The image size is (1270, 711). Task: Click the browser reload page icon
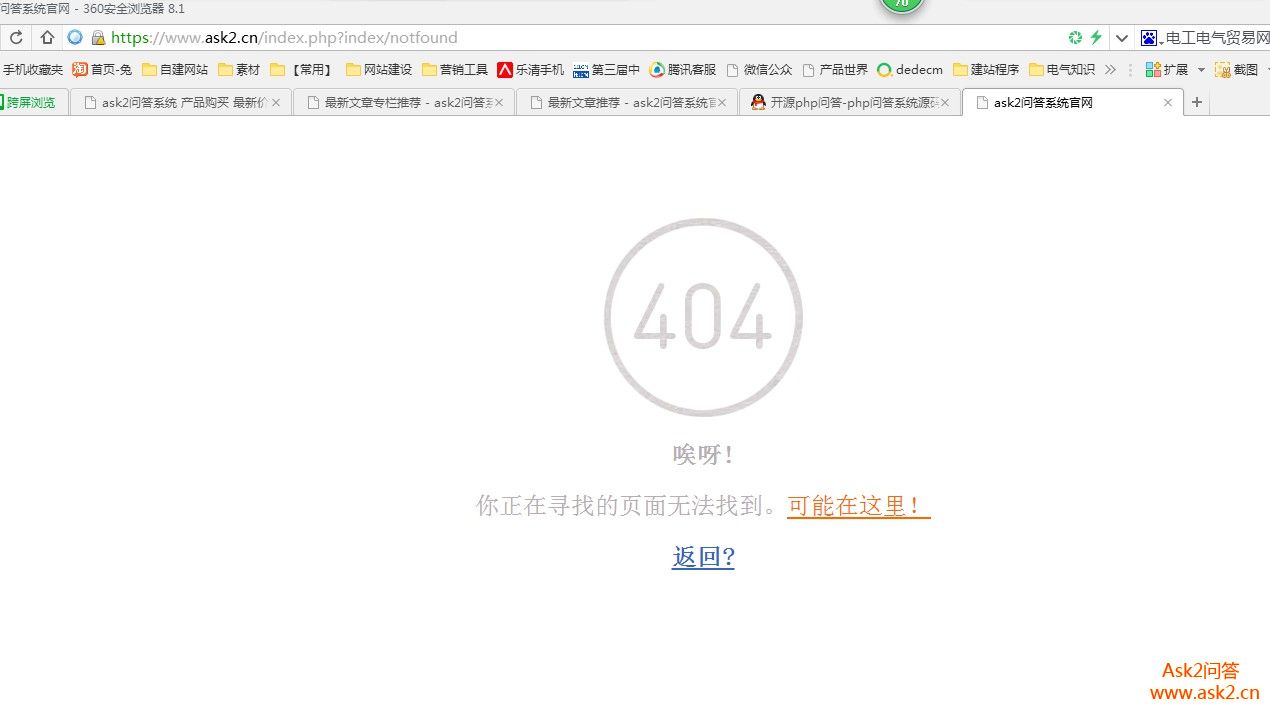point(16,38)
